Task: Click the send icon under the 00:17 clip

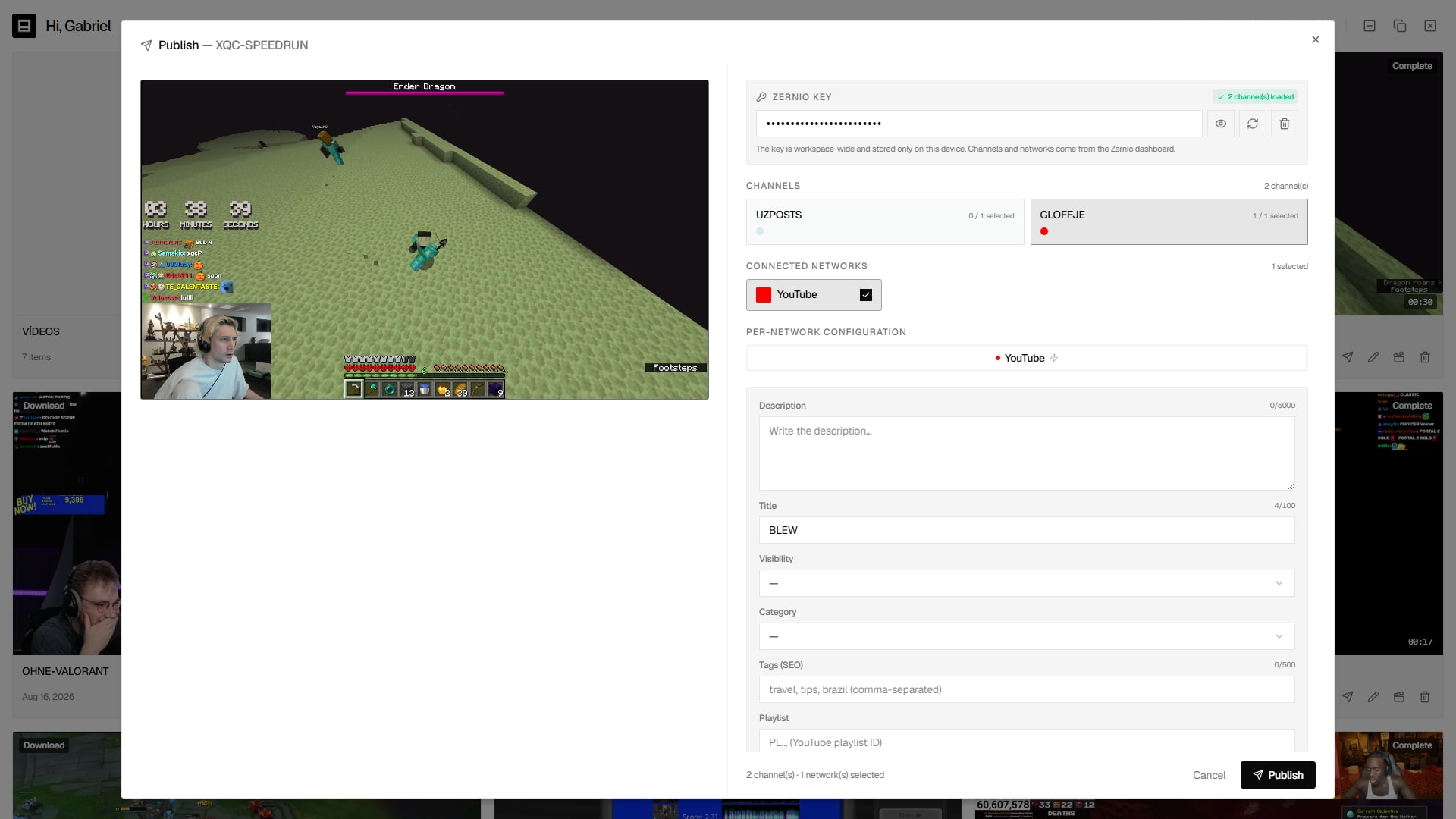Action: click(x=1348, y=697)
